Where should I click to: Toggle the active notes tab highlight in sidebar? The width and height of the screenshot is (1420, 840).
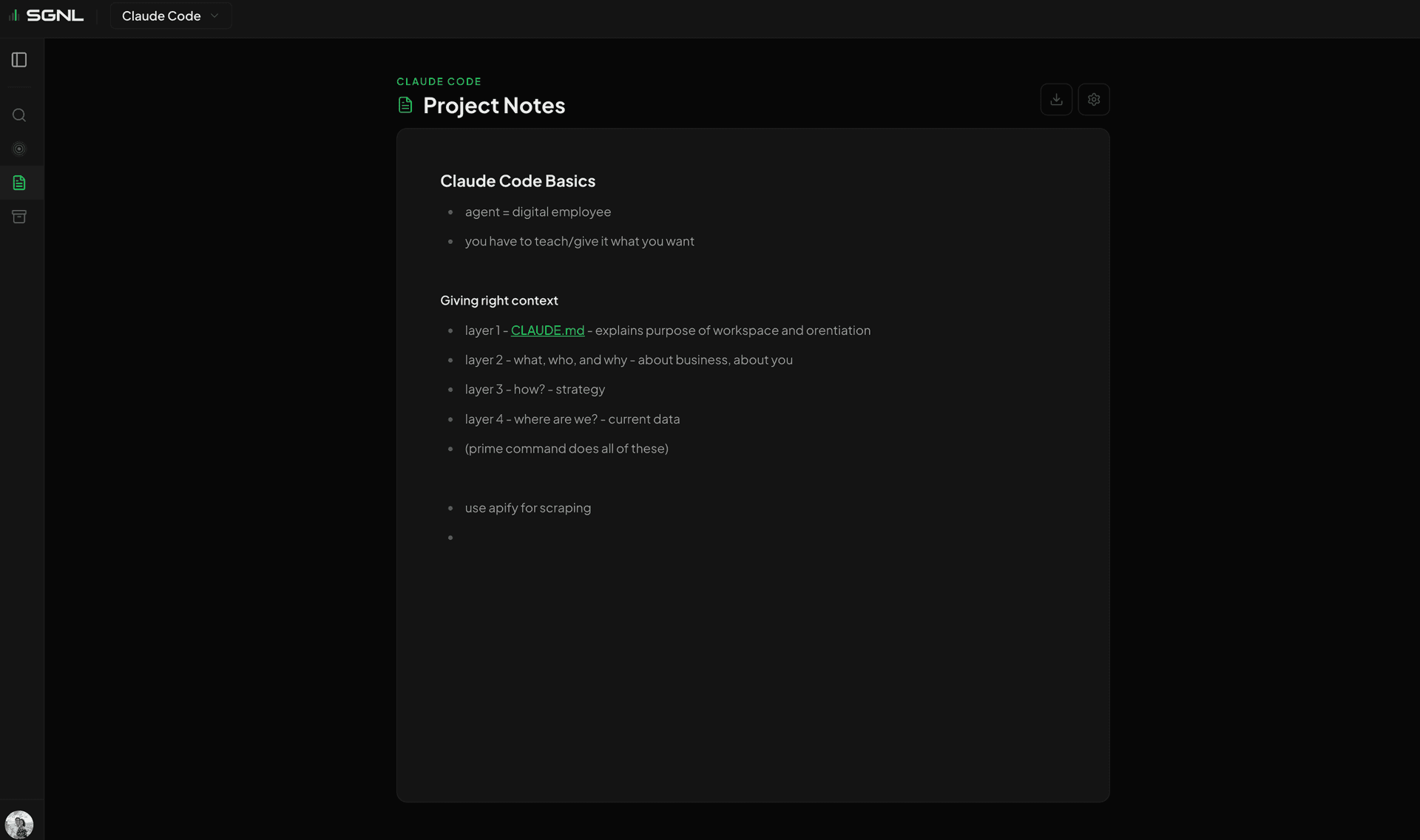pyautogui.click(x=18, y=183)
